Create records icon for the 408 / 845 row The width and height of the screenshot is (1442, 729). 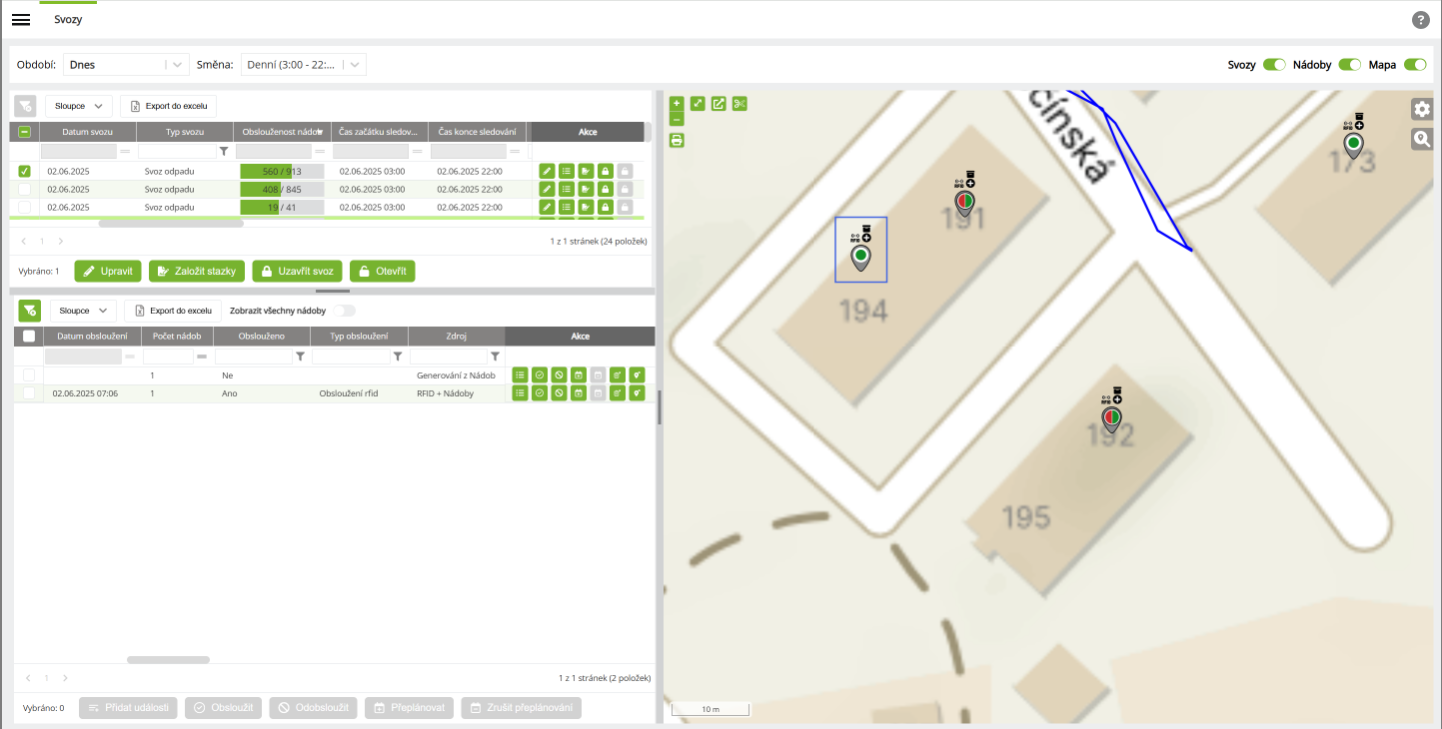(x=586, y=189)
